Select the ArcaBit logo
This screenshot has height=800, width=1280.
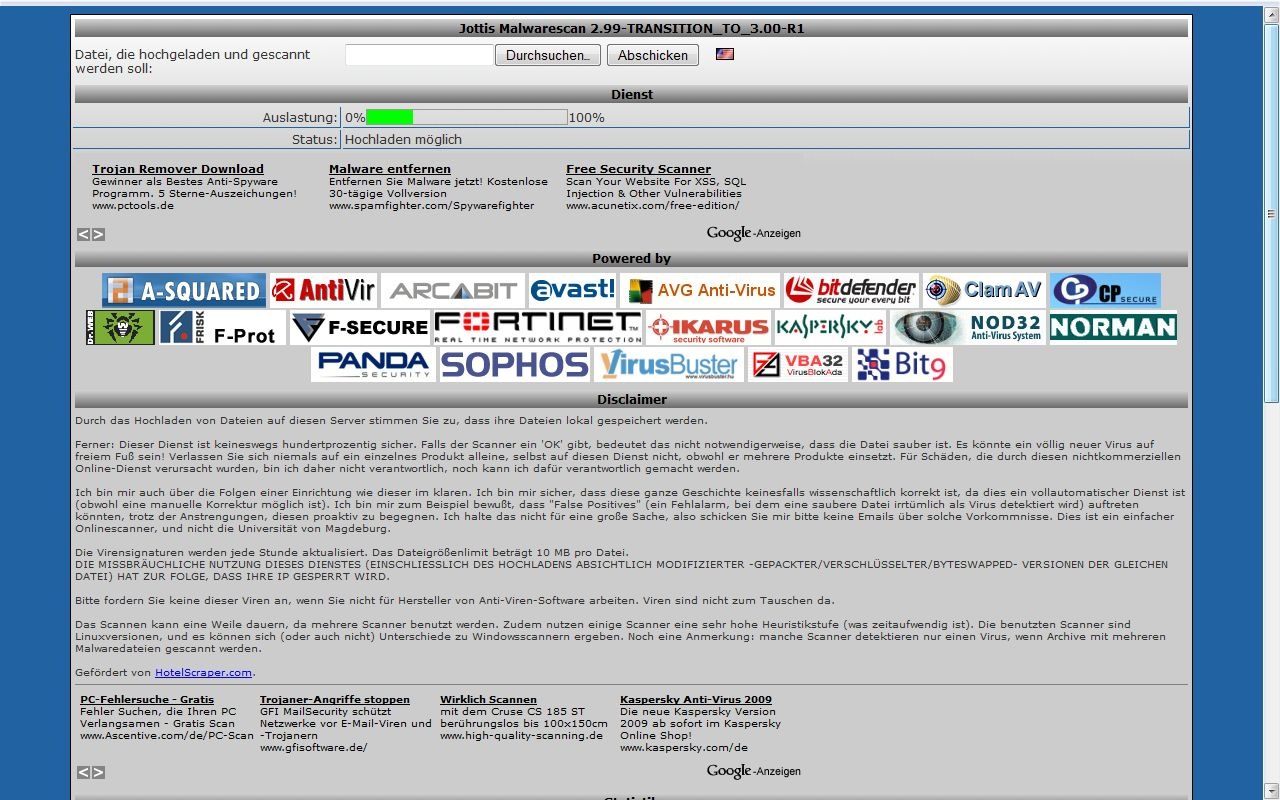pos(453,290)
